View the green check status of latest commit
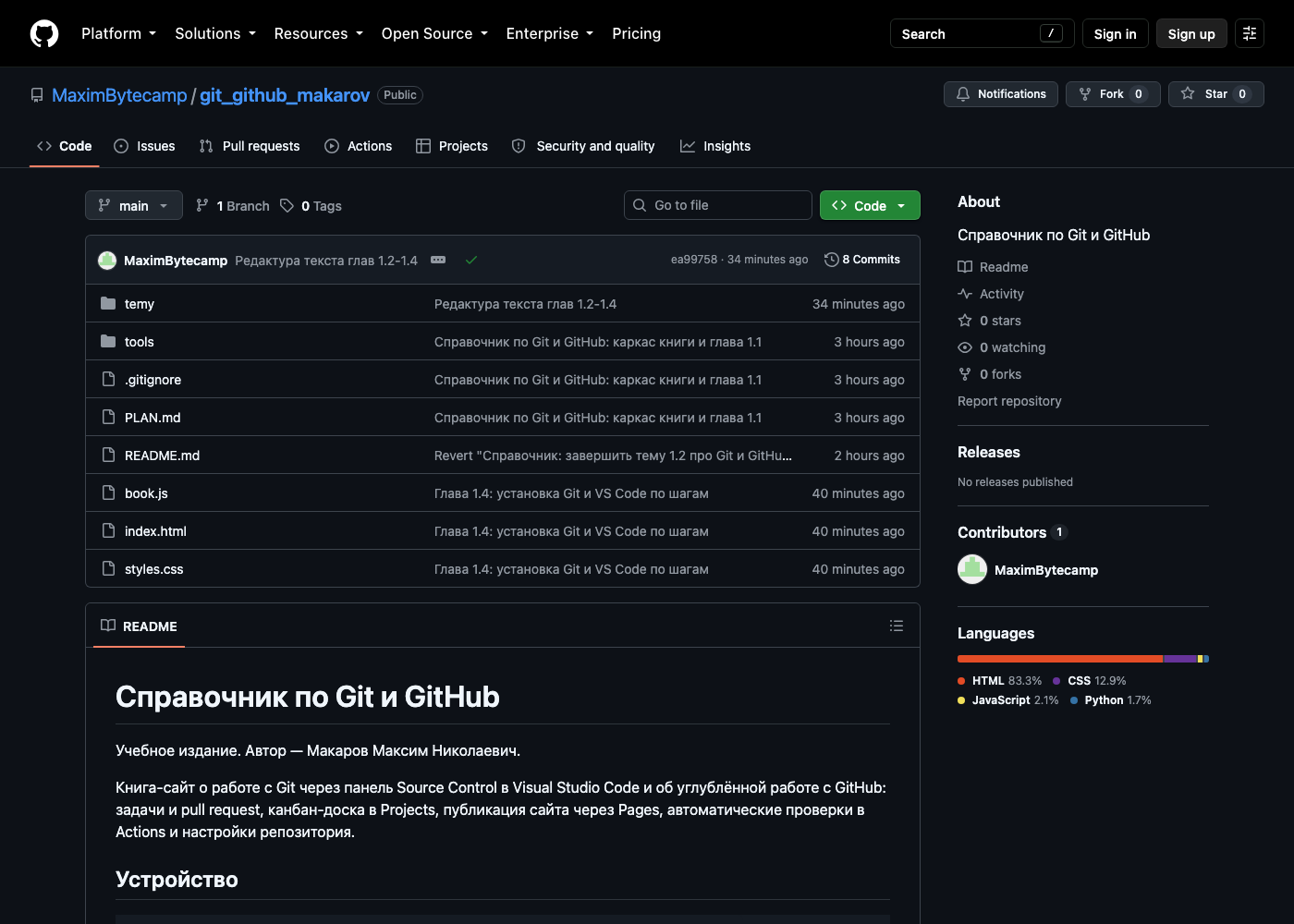 click(x=471, y=261)
